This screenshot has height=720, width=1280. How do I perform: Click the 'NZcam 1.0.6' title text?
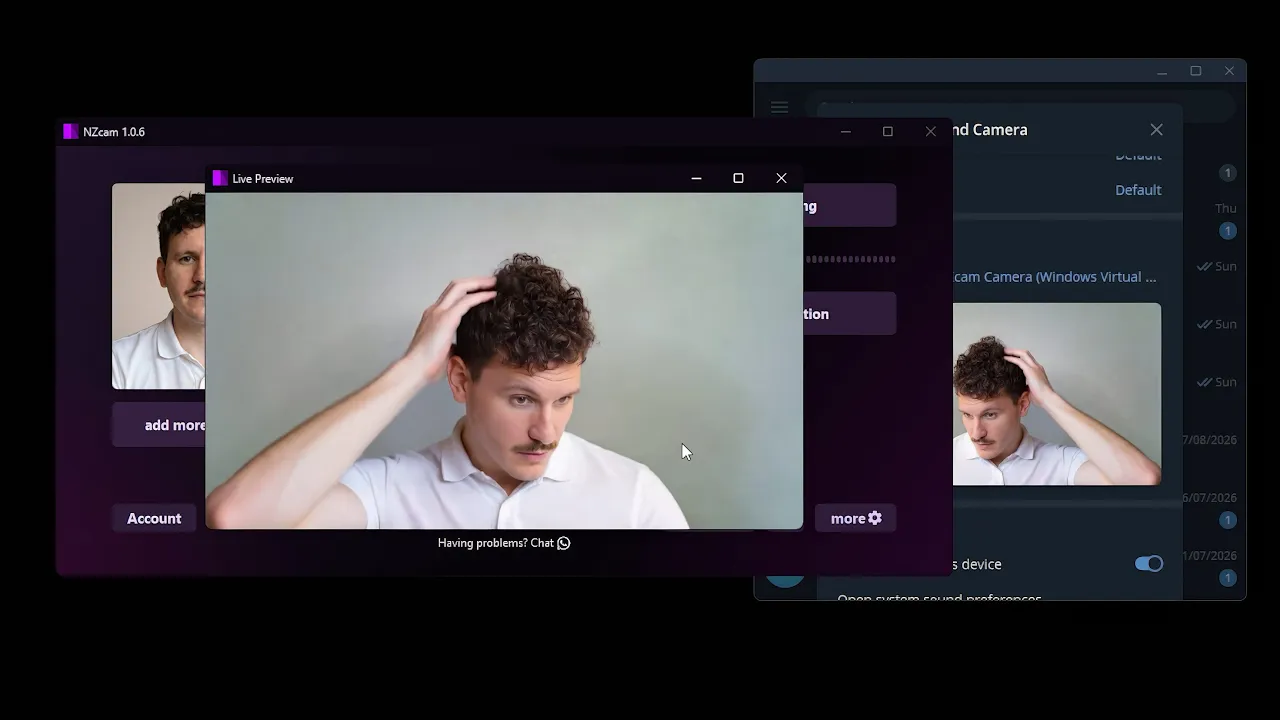[x=114, y=132]
